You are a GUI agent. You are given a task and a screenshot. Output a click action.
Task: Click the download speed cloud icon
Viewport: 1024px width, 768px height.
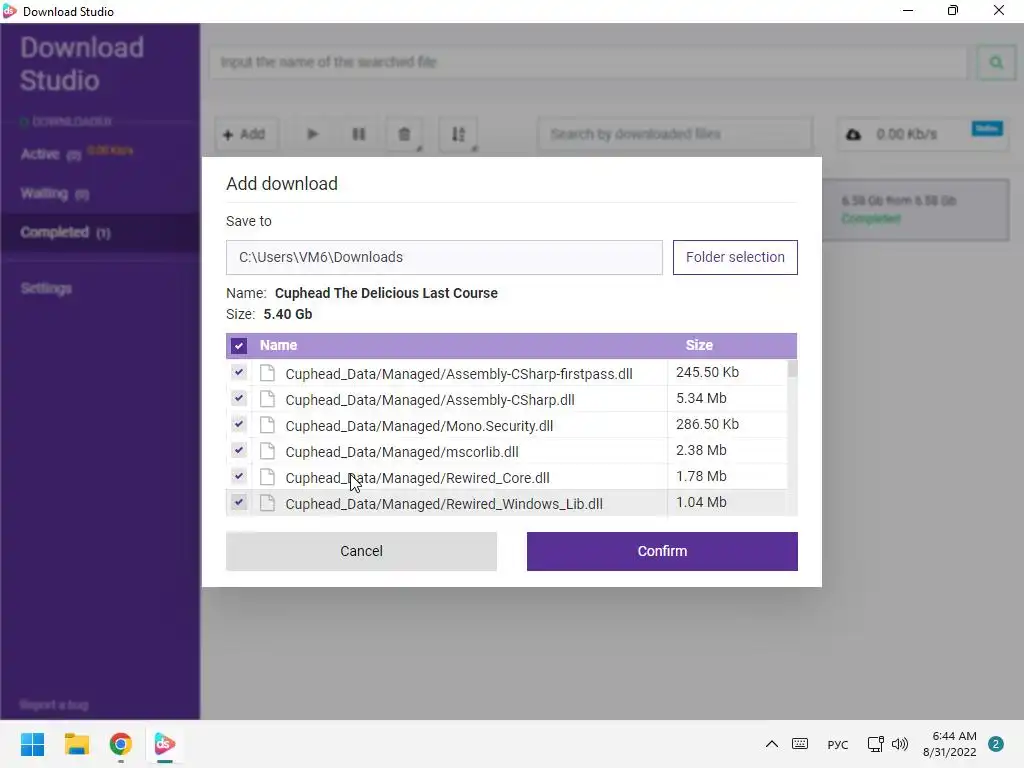pos(854,135)
